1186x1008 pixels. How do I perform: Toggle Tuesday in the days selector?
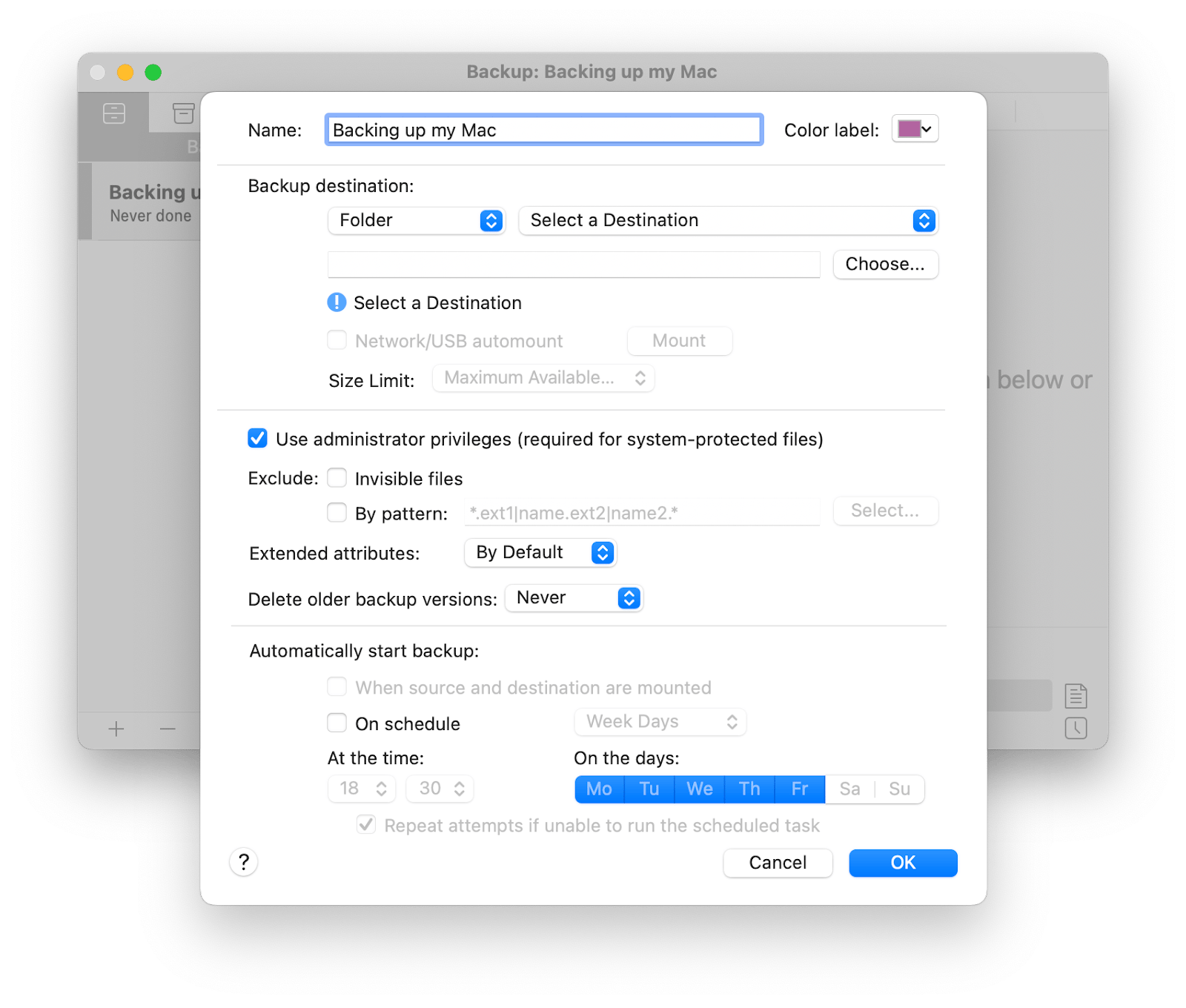649,789
